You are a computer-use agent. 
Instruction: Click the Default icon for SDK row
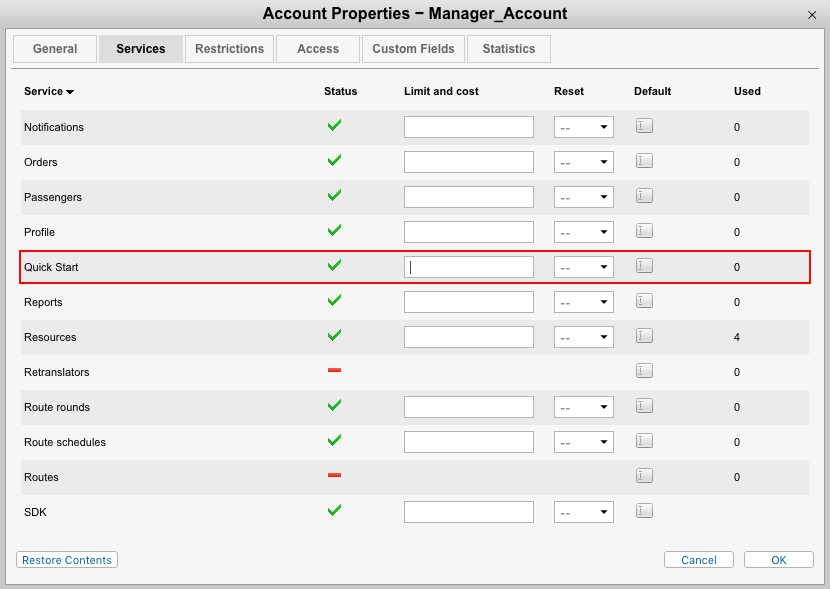pyautogui.click(x=644, y=511)
